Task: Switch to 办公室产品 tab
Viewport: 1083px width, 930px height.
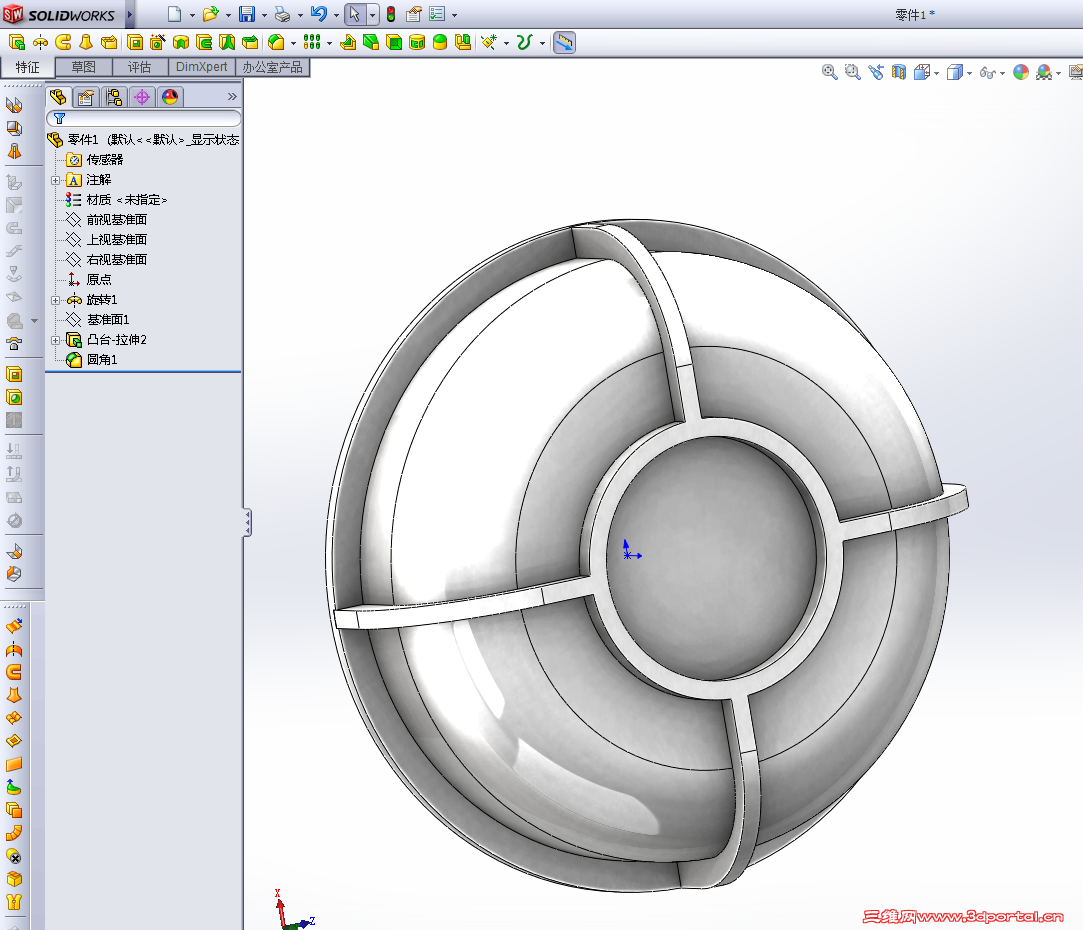Action: tap(272, 67)
